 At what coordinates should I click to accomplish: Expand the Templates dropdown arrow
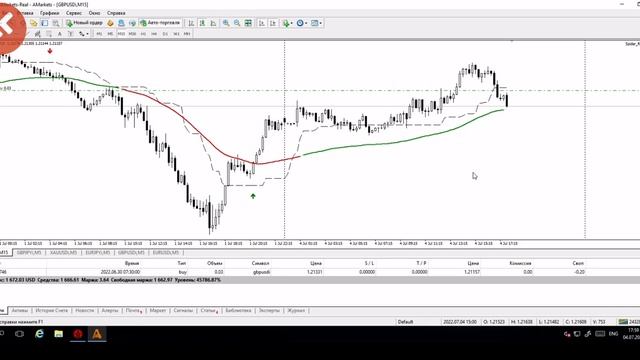(x=320, y=23)
